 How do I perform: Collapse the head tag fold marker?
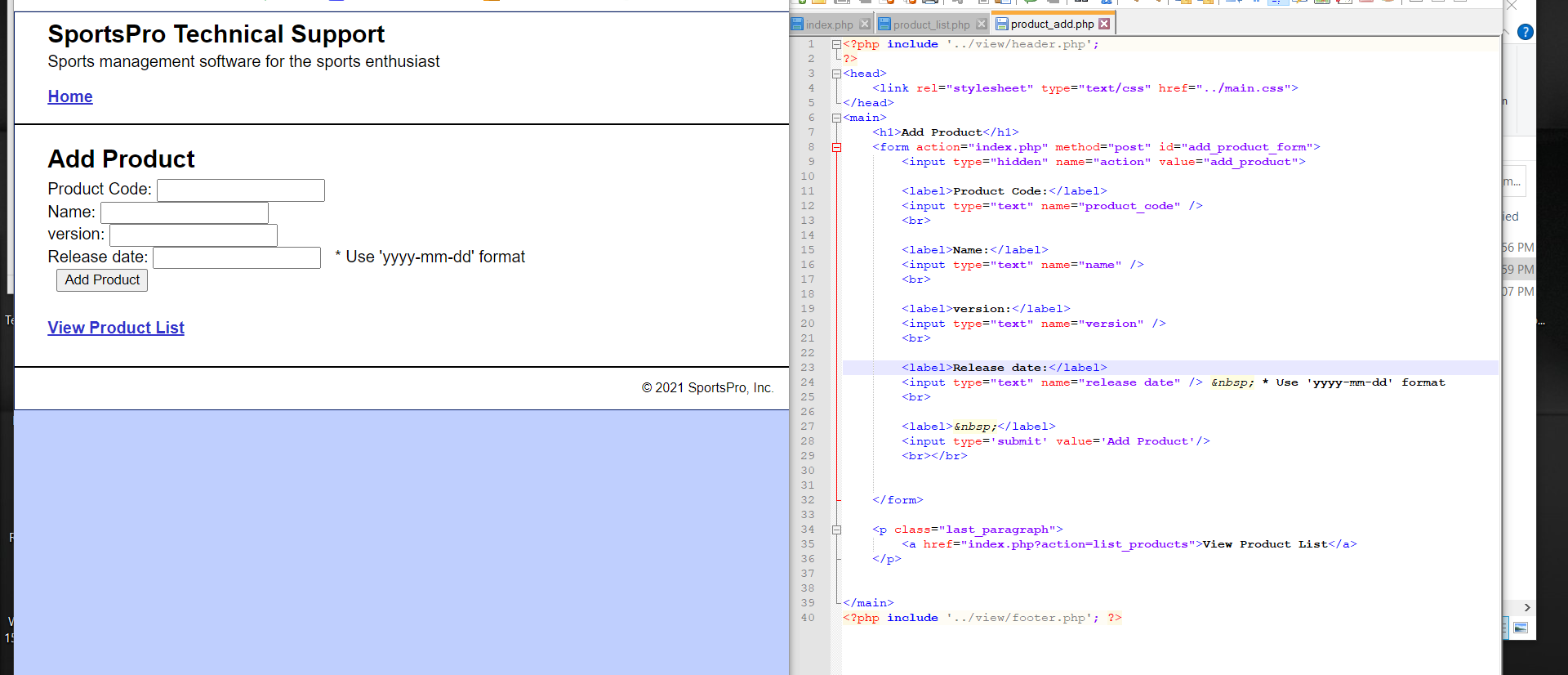click(836, 74)
